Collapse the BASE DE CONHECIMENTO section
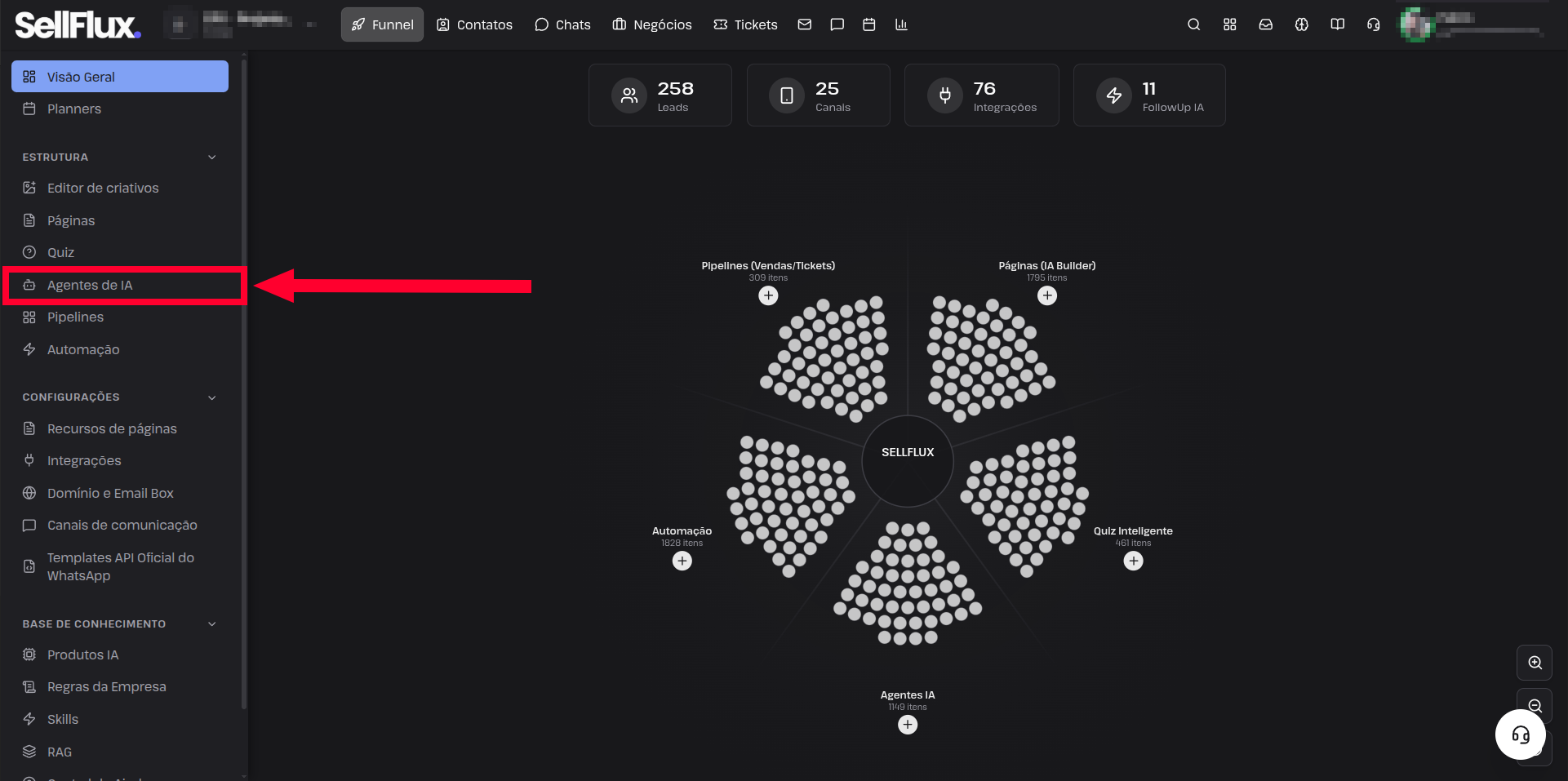 point(212,624)
